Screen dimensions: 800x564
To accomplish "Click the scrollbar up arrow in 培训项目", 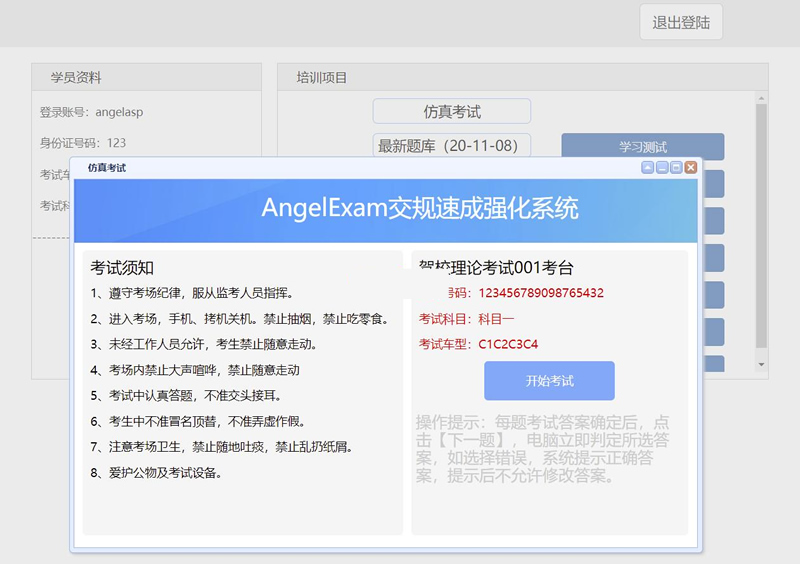I will point(761,97).
